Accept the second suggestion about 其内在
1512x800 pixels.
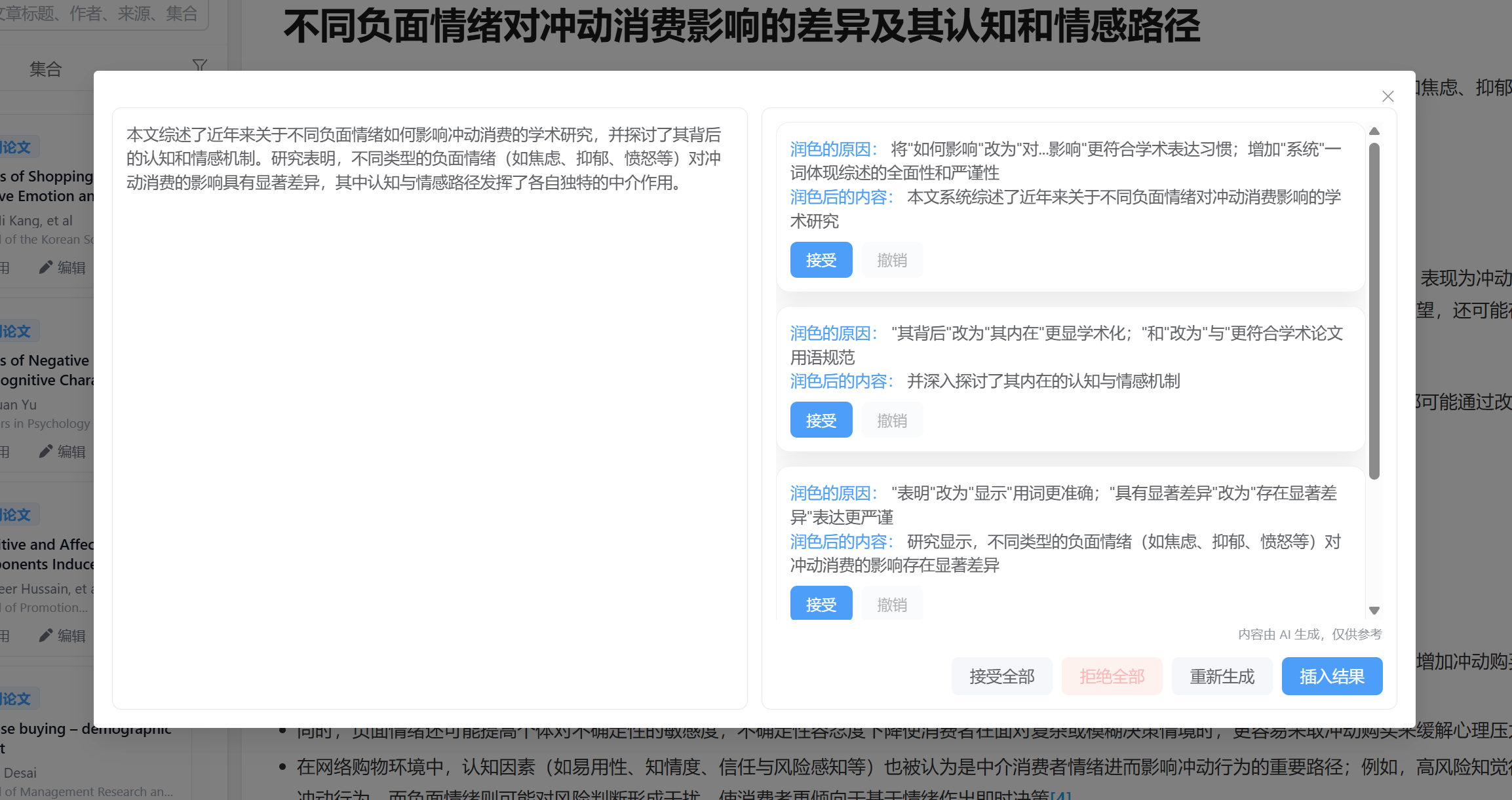tap(821, 420)
